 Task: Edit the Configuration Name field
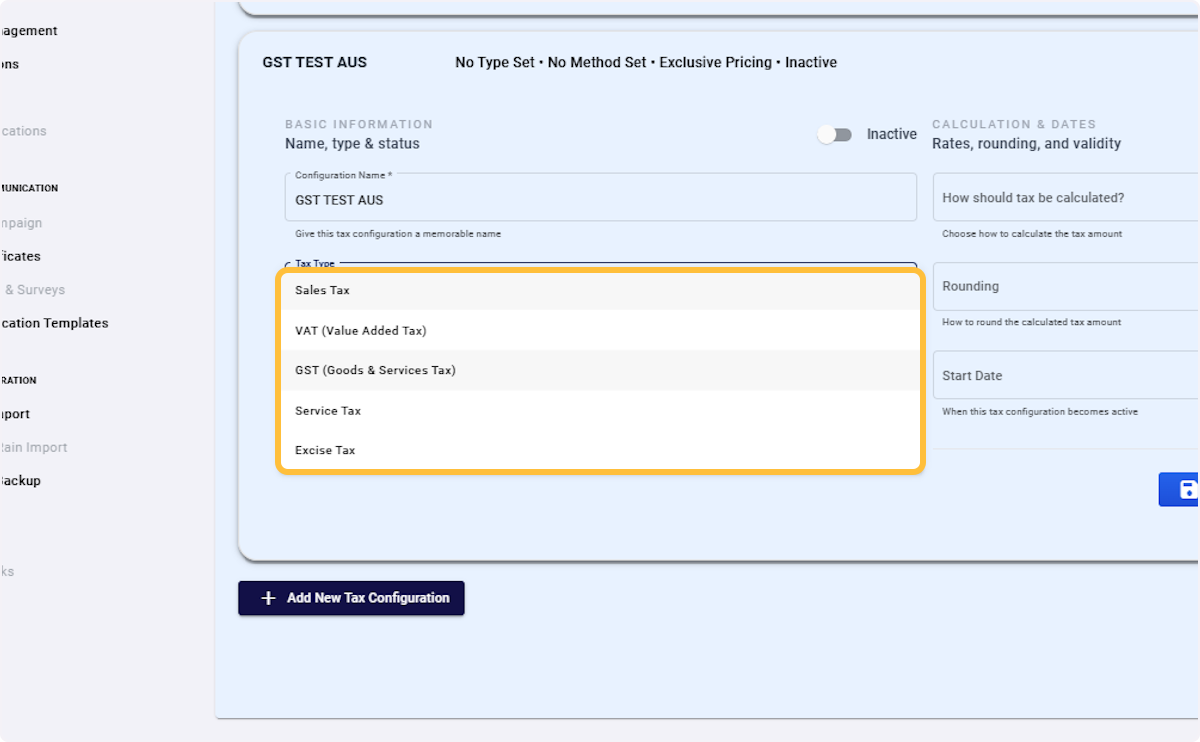tap(600, 198)
